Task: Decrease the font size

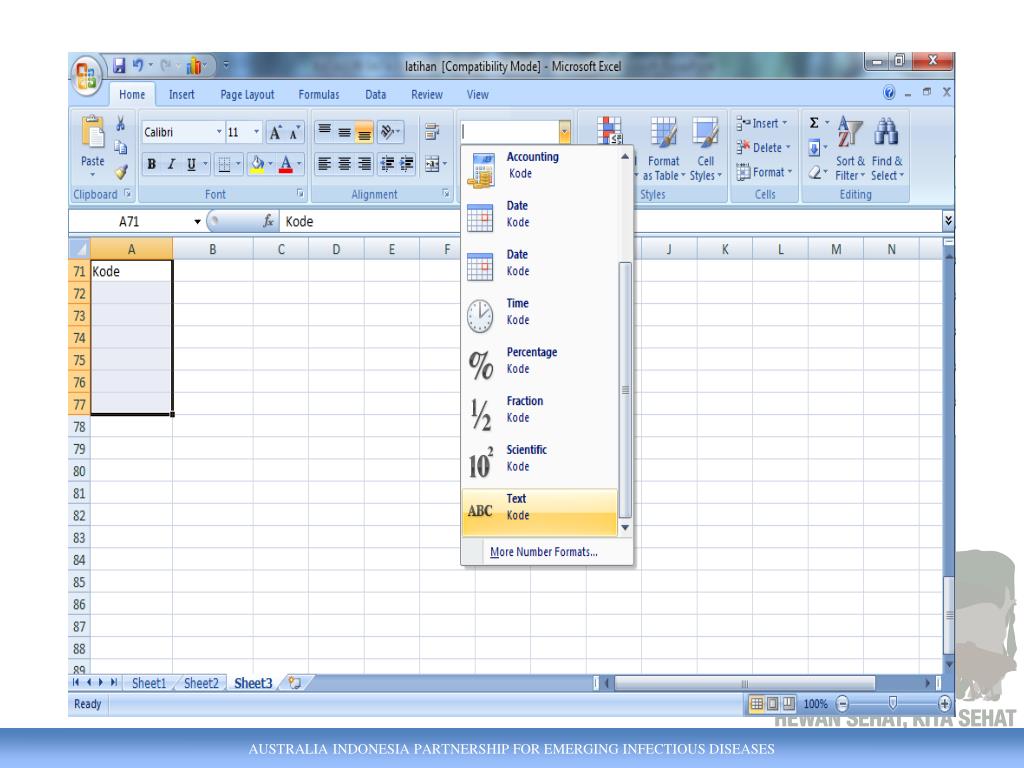Action: click(x=295, y=133)
